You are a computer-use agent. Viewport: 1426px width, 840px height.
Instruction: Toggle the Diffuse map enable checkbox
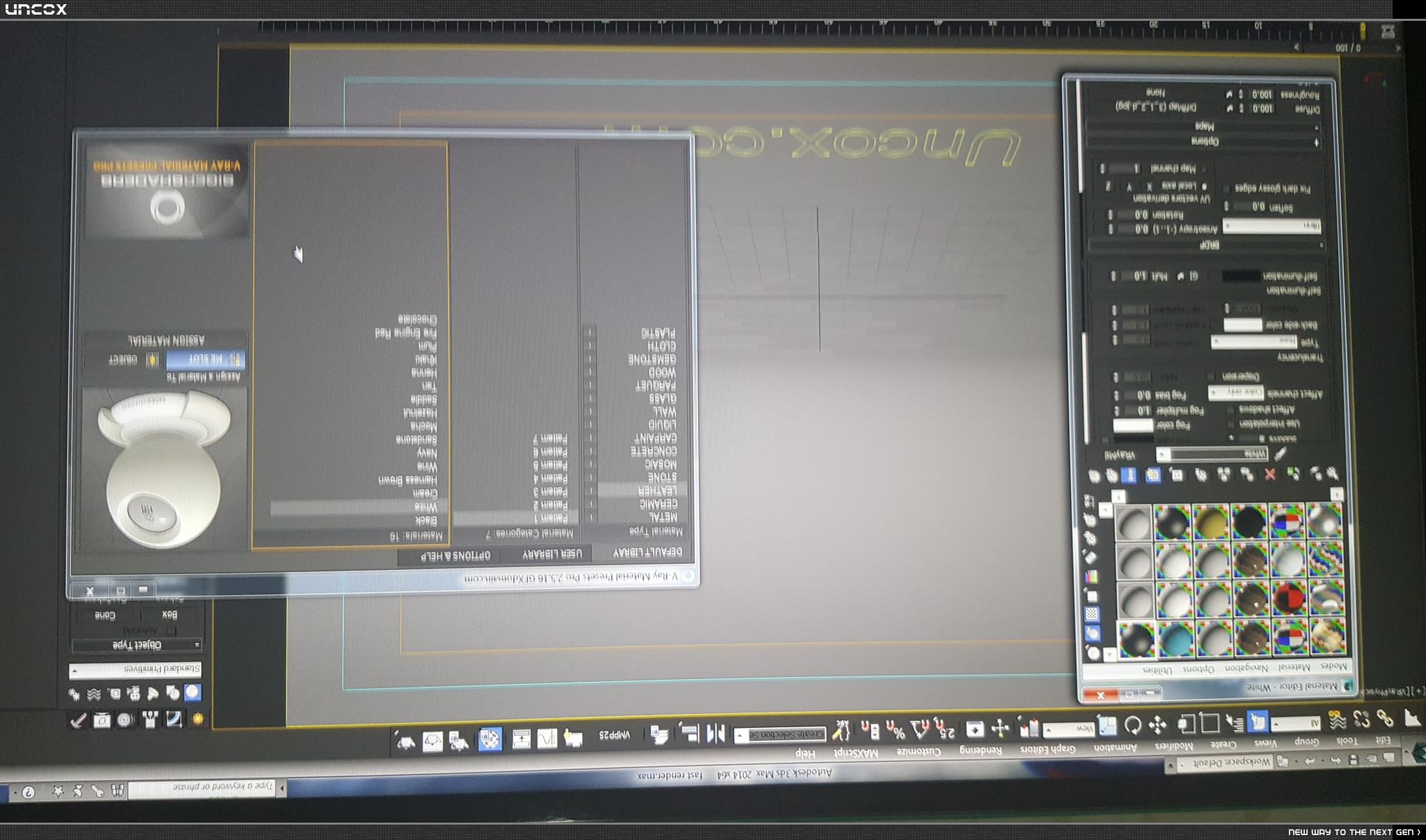[1229, 109]
